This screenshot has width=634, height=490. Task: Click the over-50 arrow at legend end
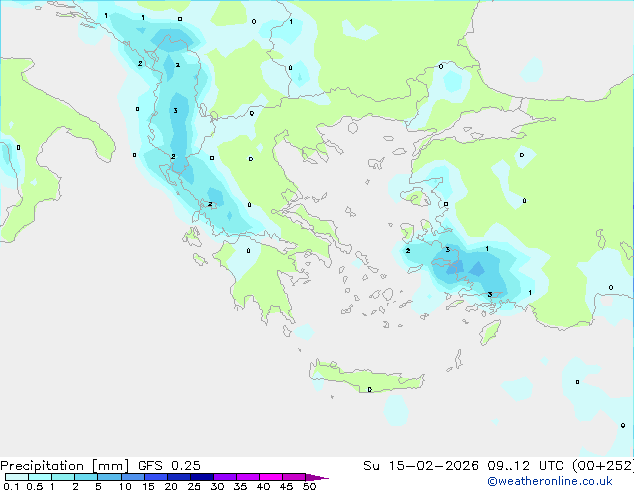pyautogui.click(x=317, y=477)
